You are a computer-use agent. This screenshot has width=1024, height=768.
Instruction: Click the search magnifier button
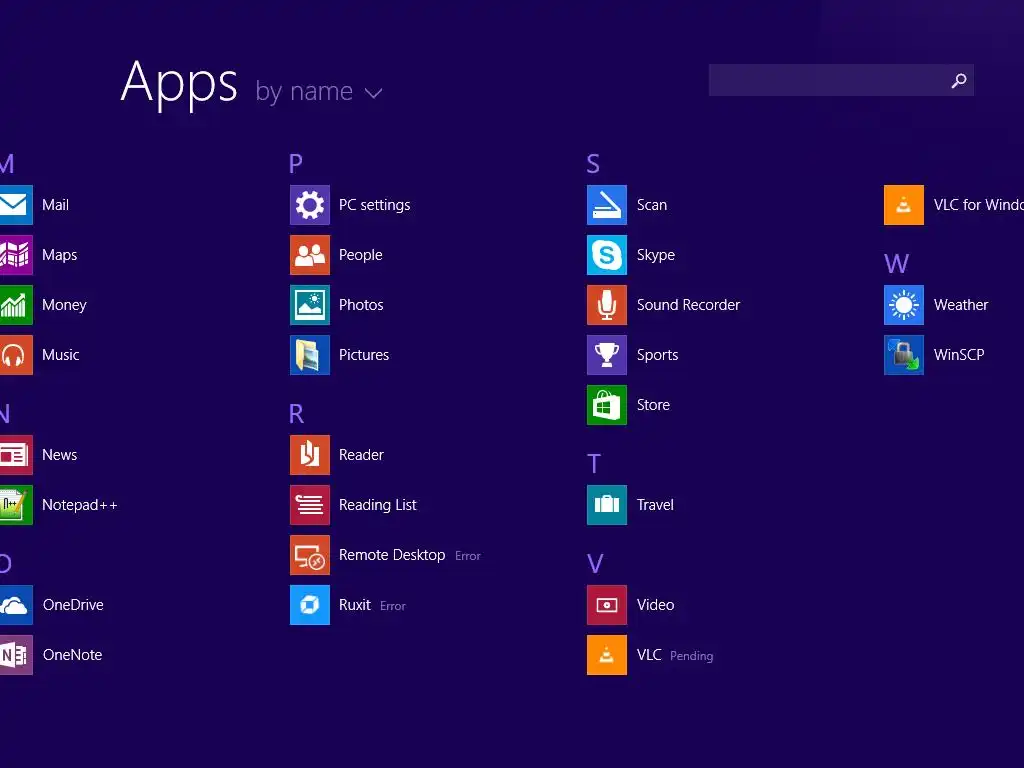[x=959, y=80]
